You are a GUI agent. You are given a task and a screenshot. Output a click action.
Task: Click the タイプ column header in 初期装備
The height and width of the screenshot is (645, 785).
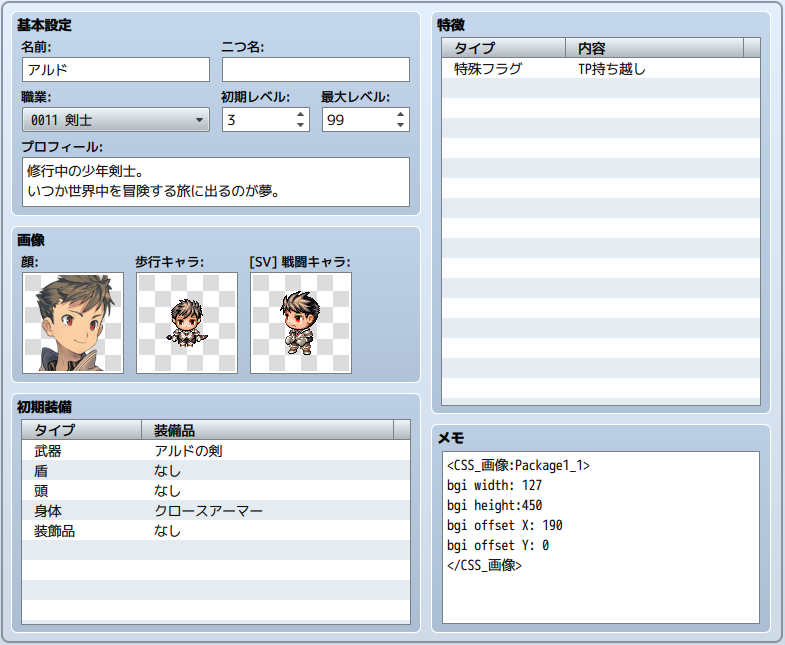click(82, 430)
